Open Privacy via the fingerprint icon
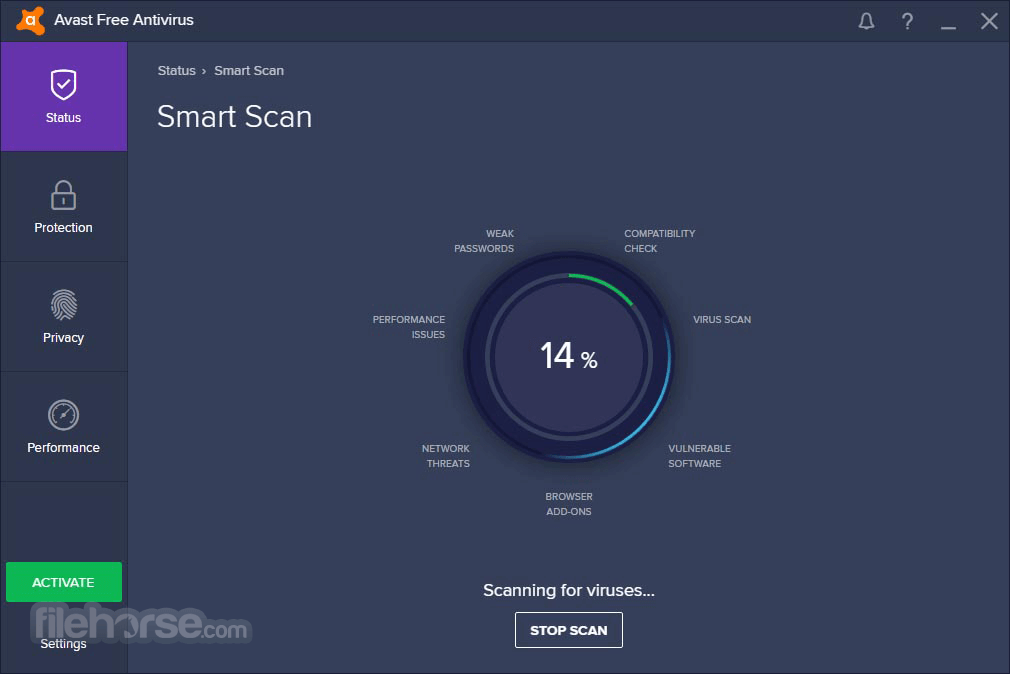This screenshot has height=674, width=1010. click(63, 305)
